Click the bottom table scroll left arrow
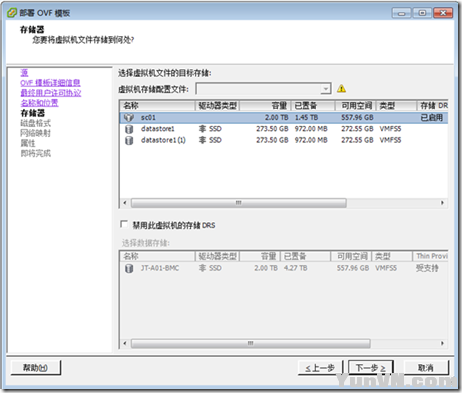The height and width of the screenshot is (393, 462). tap(125, 343)
